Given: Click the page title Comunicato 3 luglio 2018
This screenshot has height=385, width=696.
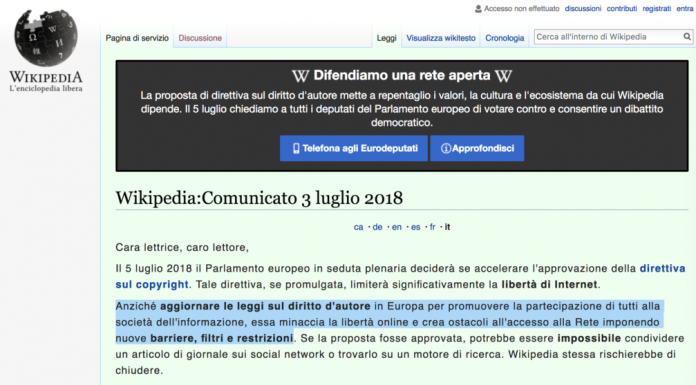Looking at the screenshot, I should pos(259,198).
